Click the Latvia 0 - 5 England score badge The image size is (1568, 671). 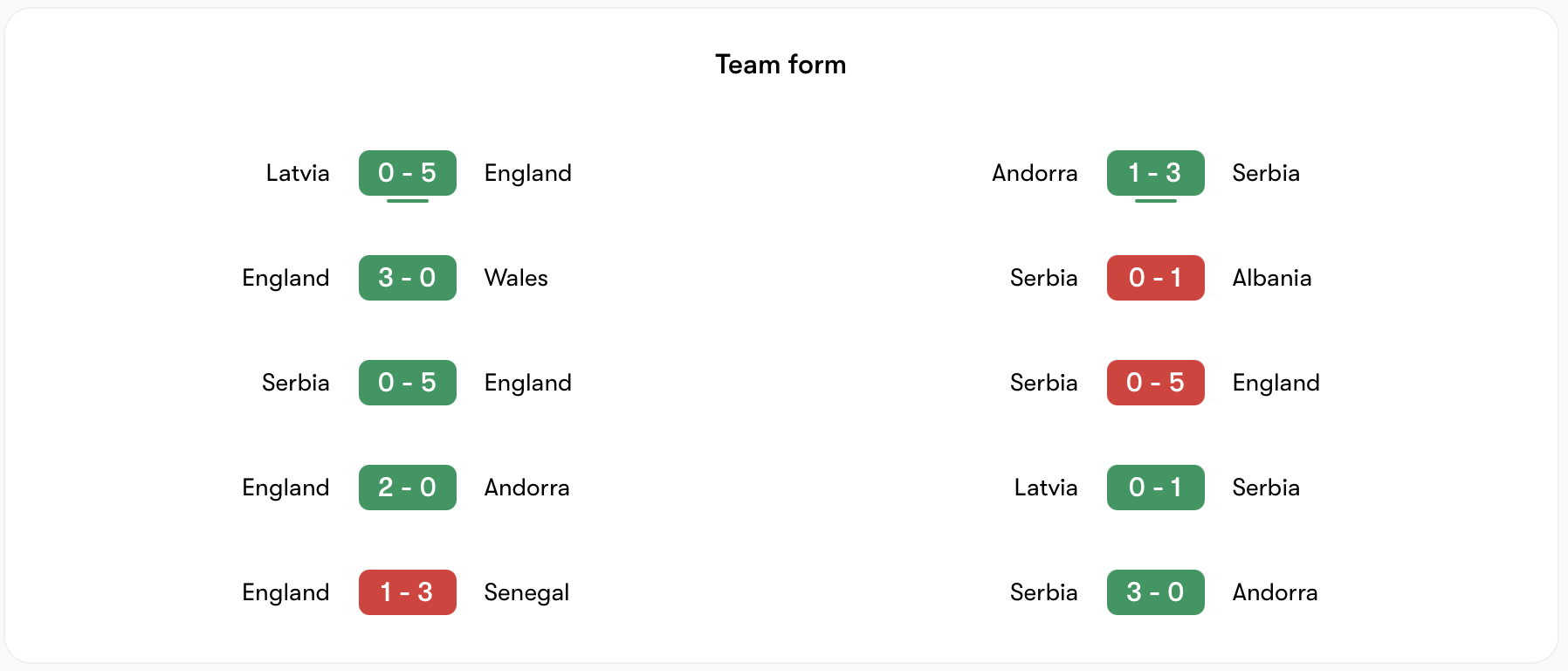pos(407,173)
